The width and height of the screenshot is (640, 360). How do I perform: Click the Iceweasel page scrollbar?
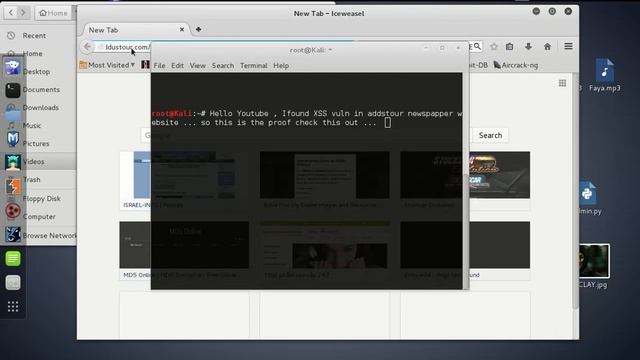(575, 192)
